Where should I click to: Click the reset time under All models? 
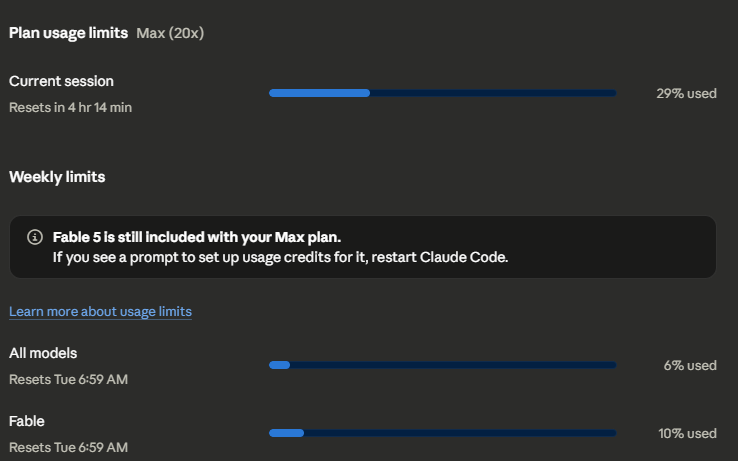68,380
